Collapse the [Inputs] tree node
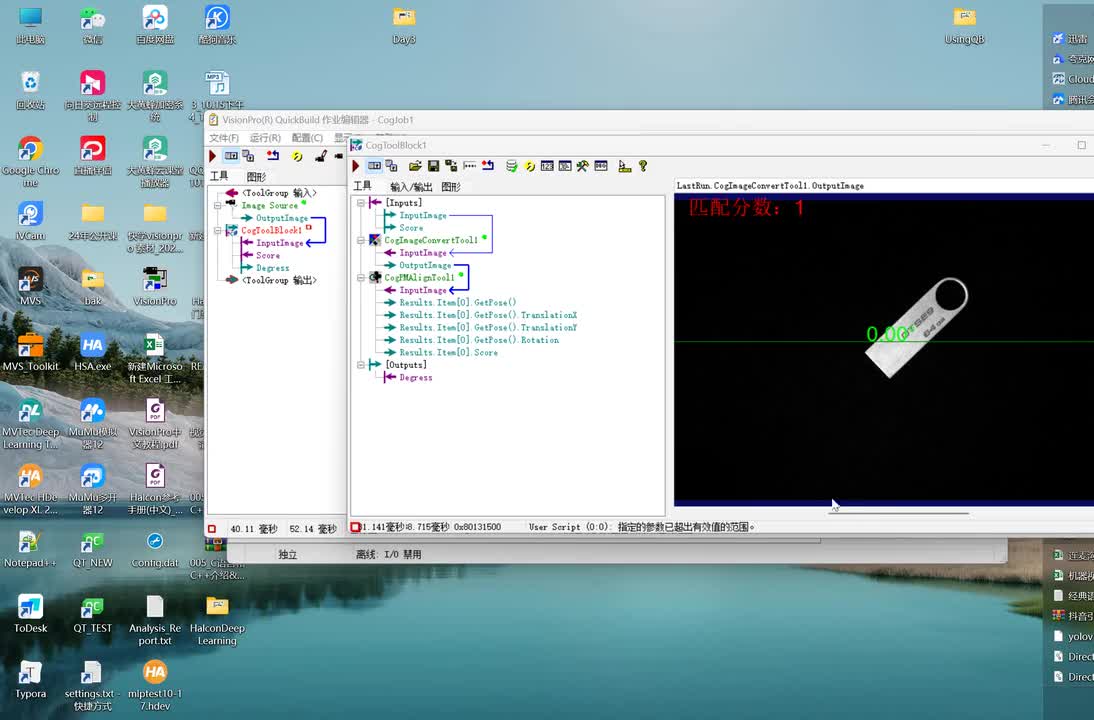This screenshot has height=720, width=1094. click(x=361, y=203)
